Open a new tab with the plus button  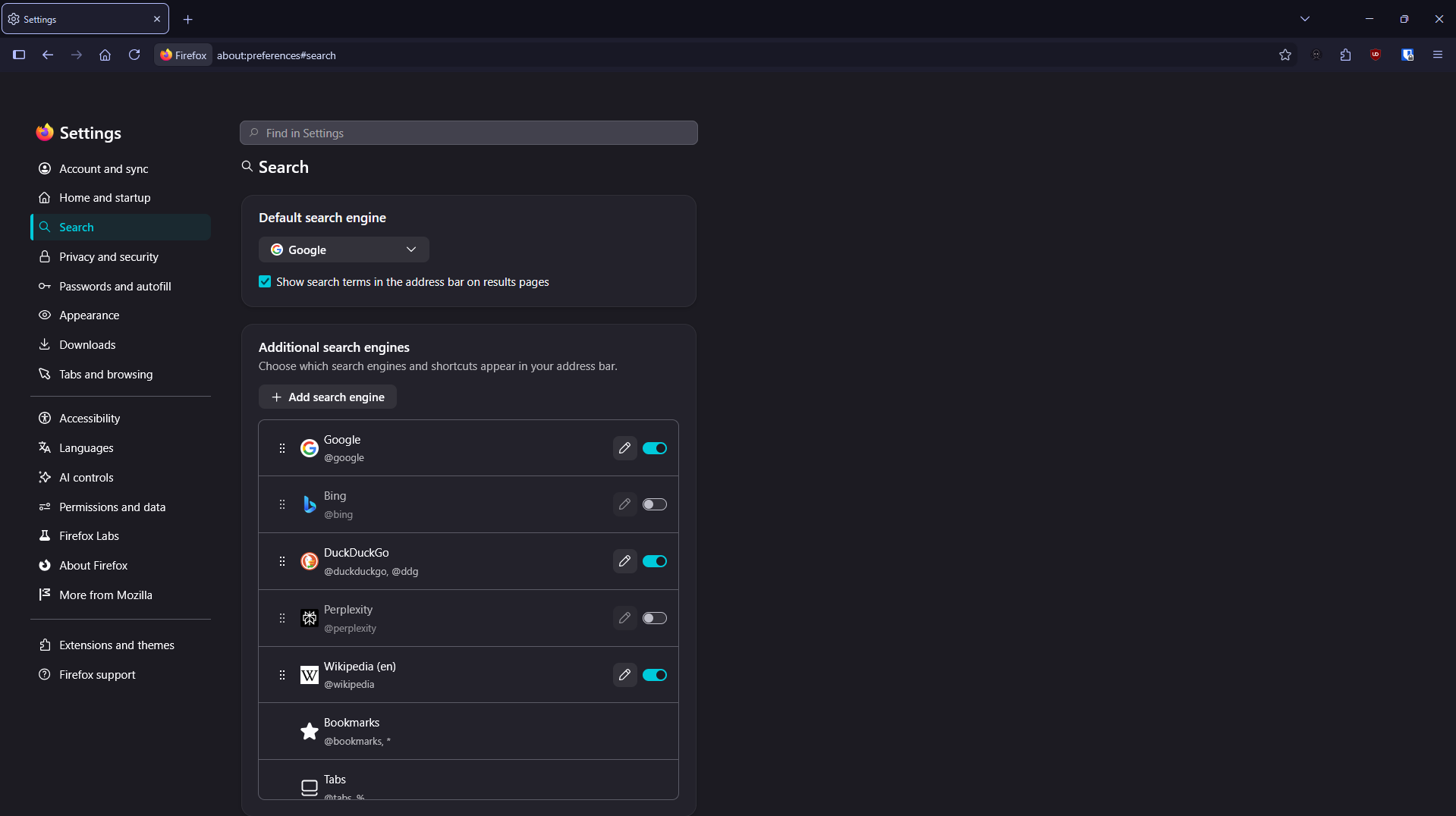pyautogui.click(x=188, y=19)
